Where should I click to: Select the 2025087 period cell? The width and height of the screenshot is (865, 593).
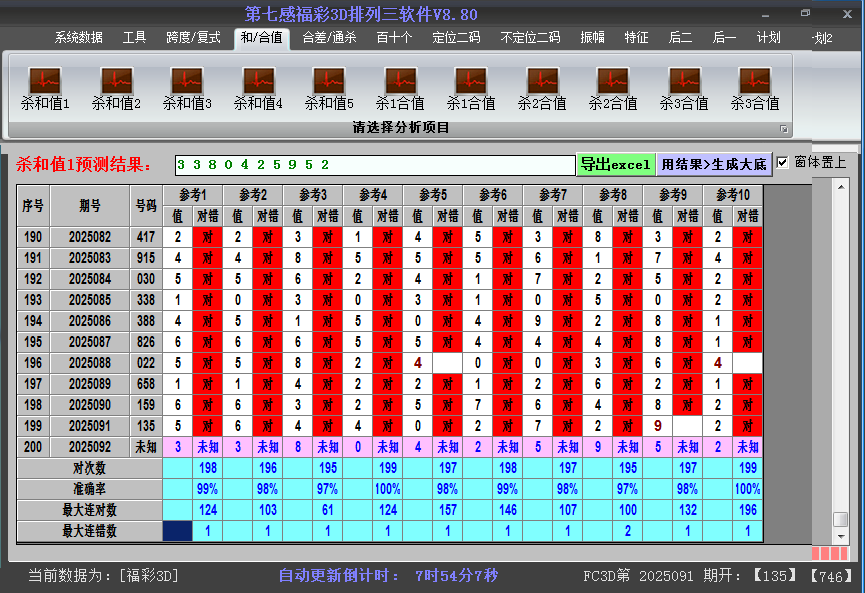pyautogui.click(x=90, y=342)
